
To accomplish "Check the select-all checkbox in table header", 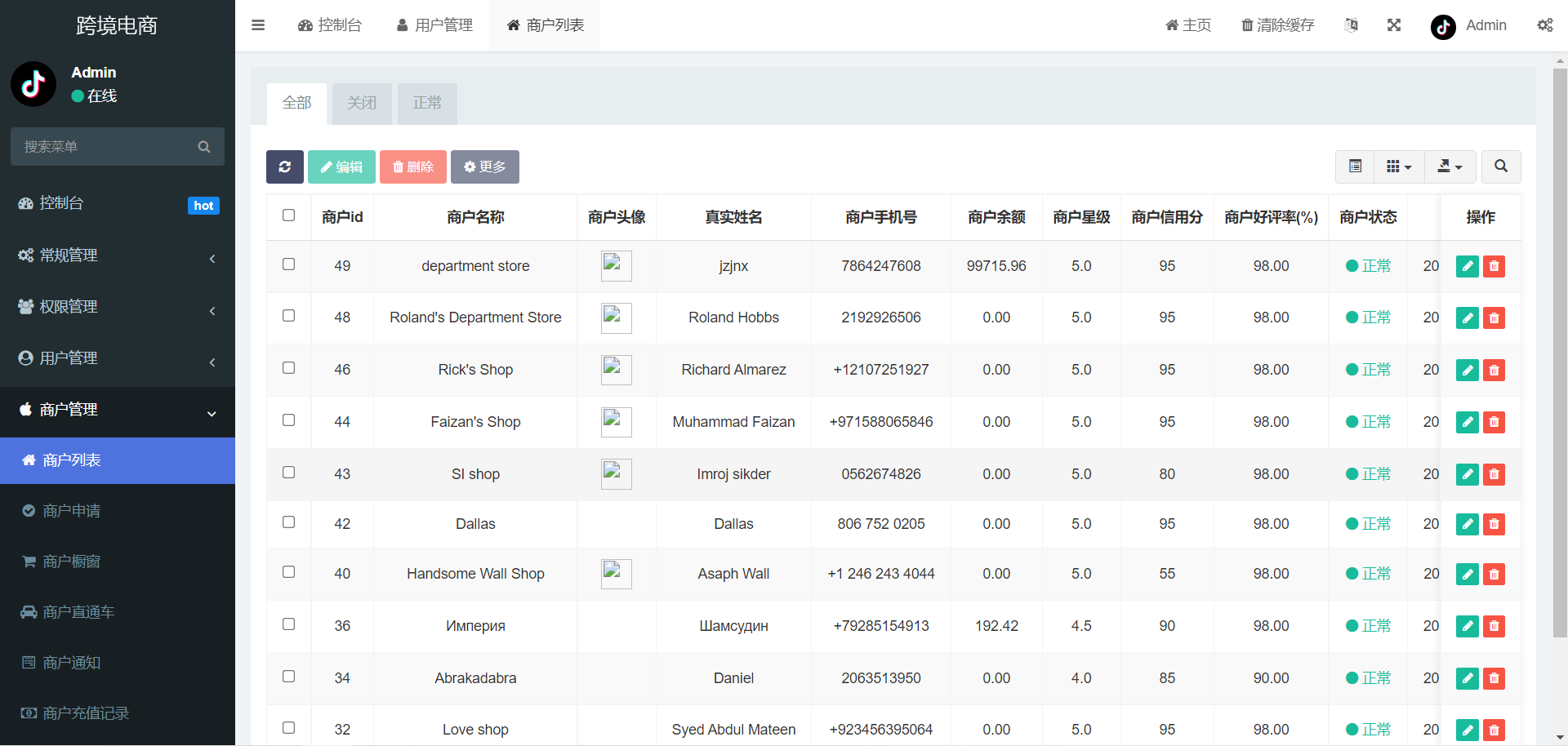I will click(288, 215).
